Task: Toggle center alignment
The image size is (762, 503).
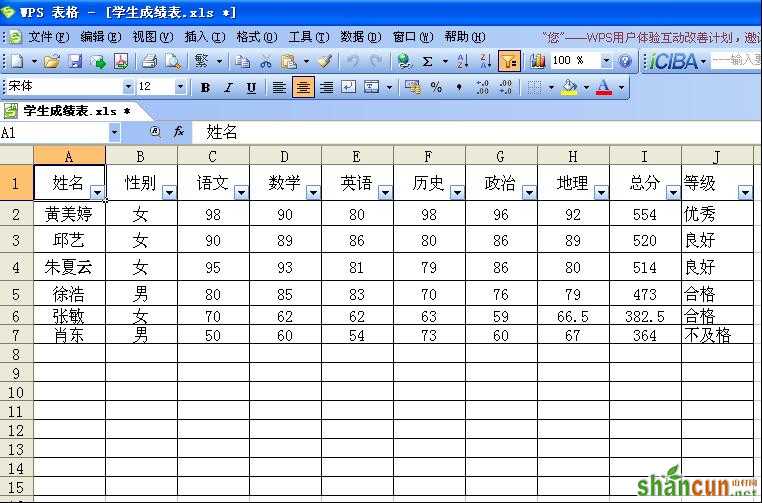Action: pos(303,87)
